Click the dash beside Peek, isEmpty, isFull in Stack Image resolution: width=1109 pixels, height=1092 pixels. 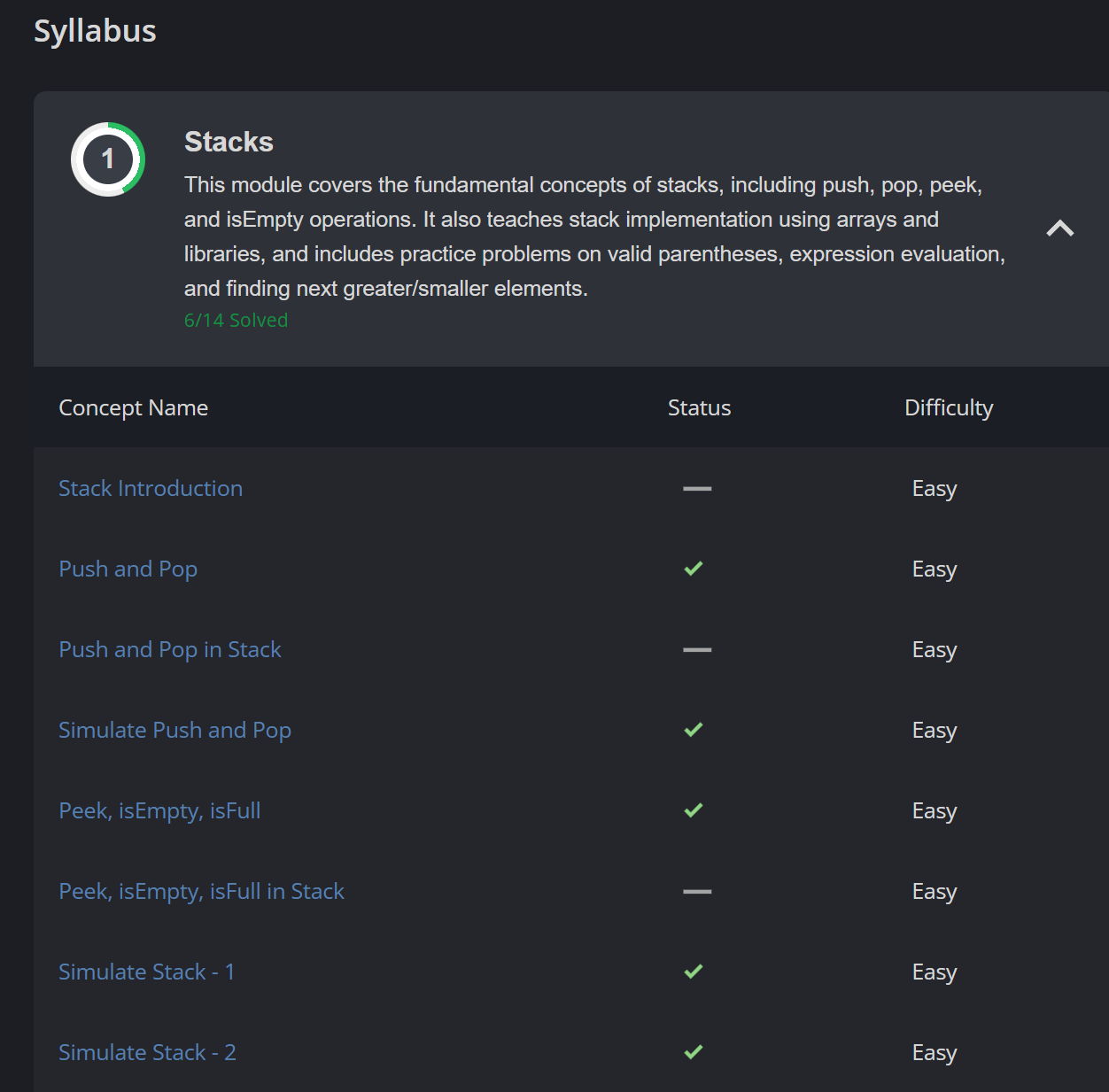697,891
